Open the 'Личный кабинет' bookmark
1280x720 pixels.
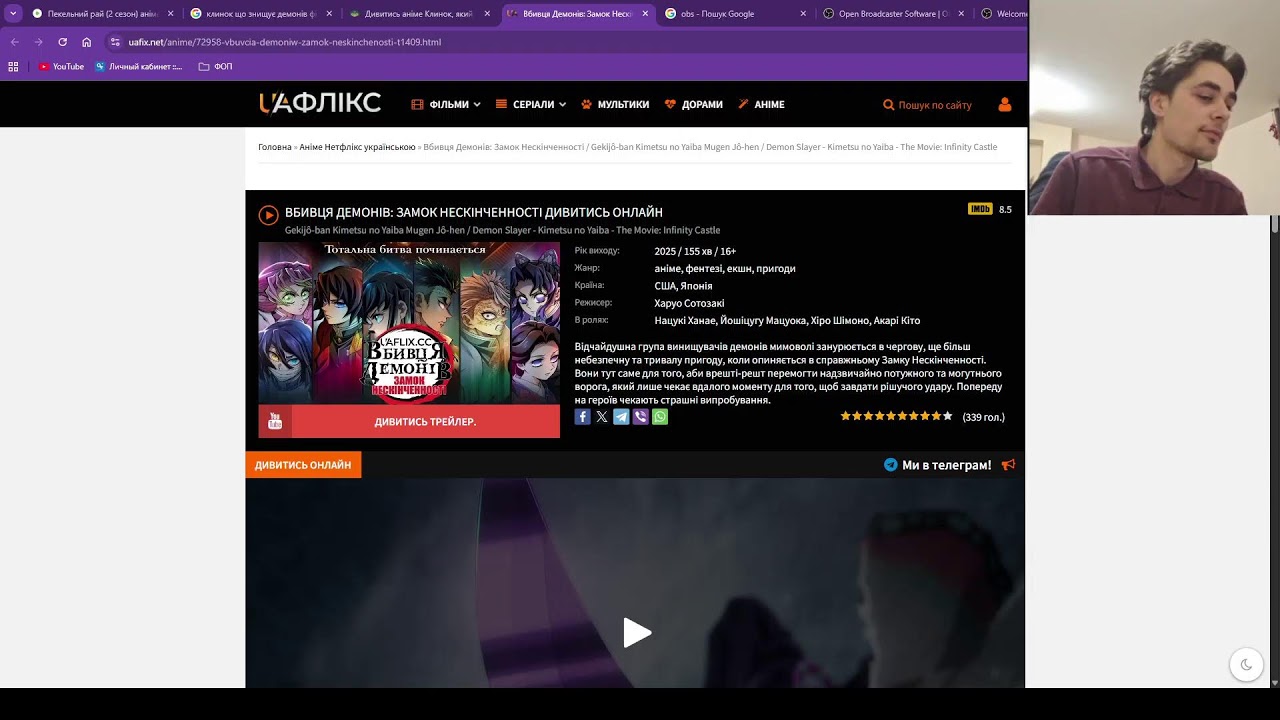click(139, 67)
